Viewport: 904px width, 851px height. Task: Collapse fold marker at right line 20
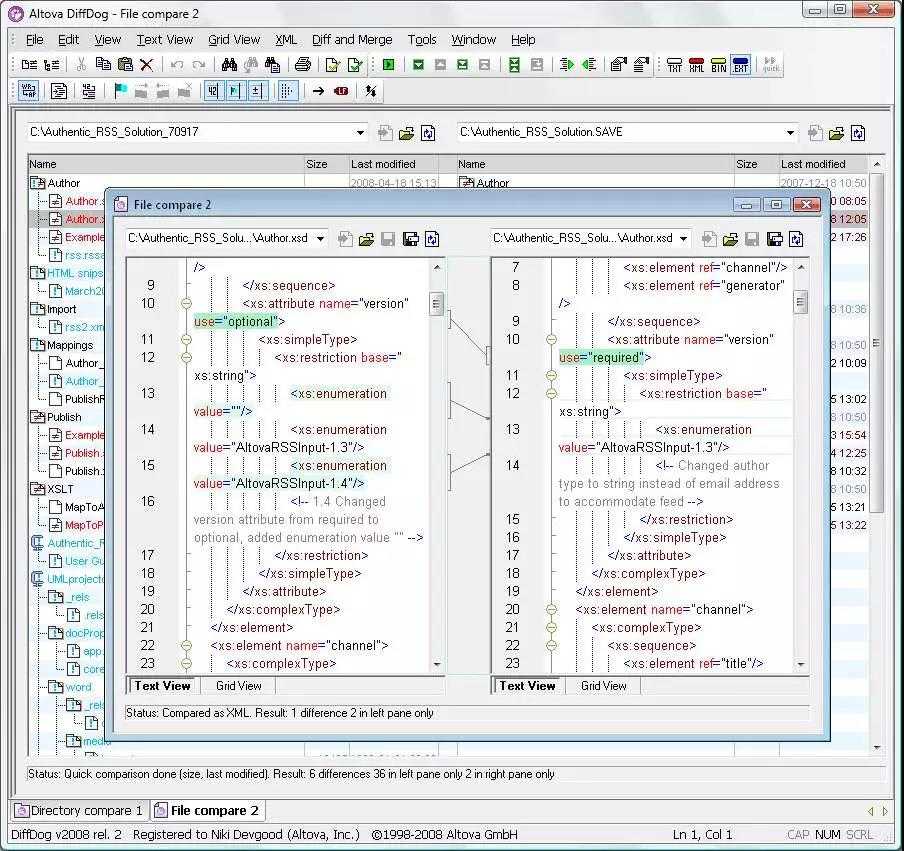click(551, 609)
